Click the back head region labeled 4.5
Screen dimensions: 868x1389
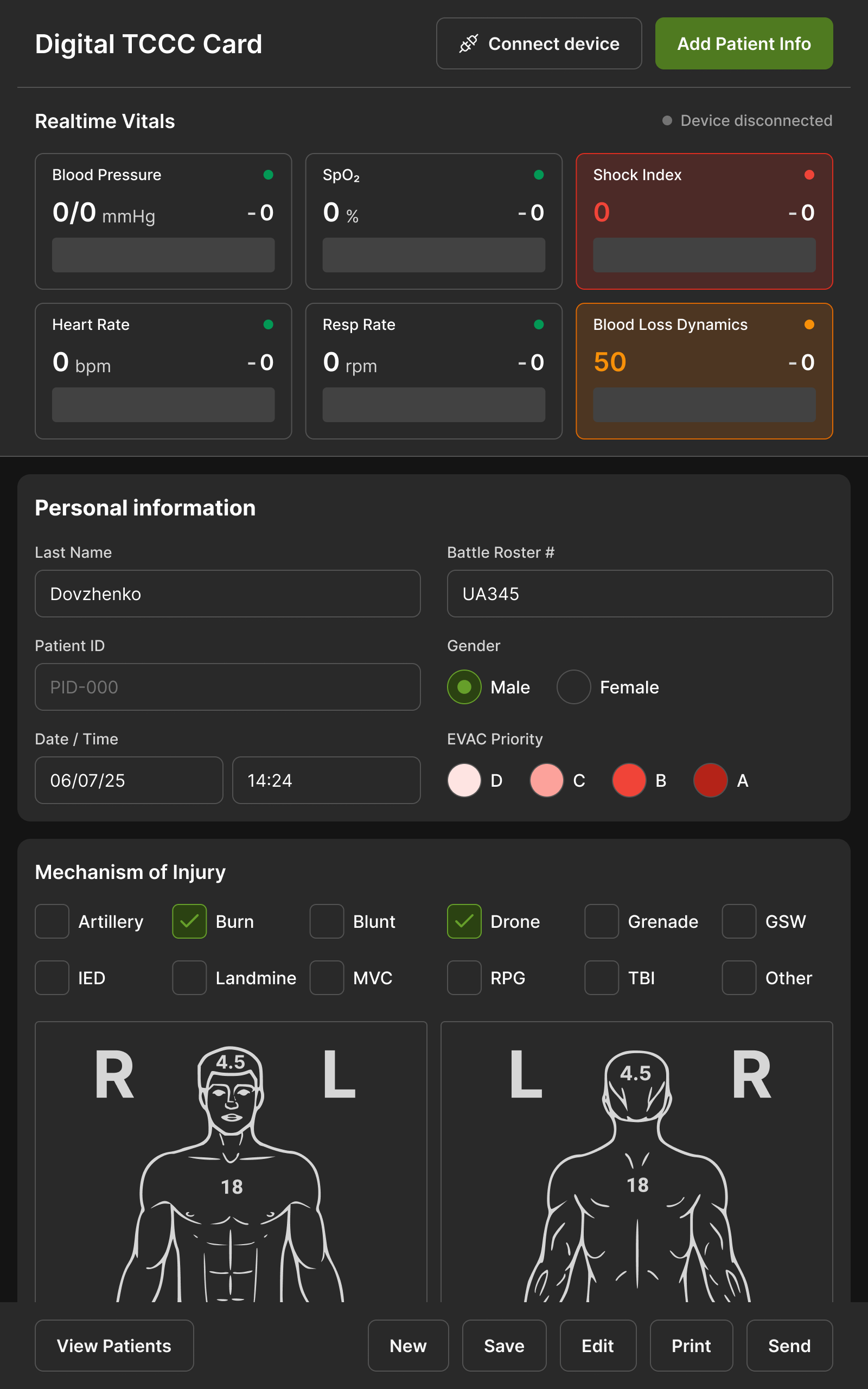[x=636, y=1073]
